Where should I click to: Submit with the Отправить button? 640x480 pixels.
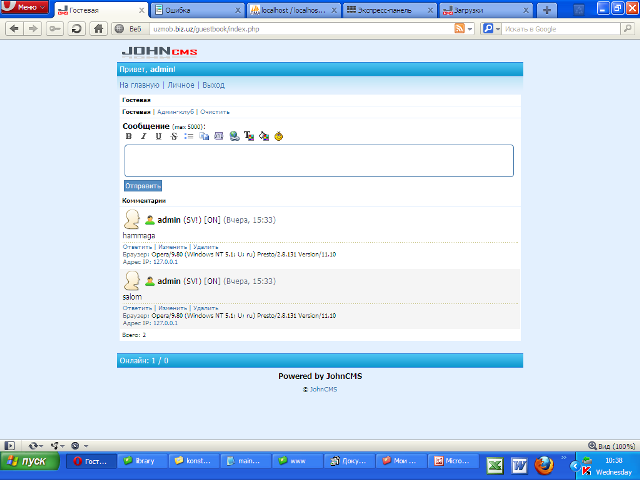coord(143,186)
